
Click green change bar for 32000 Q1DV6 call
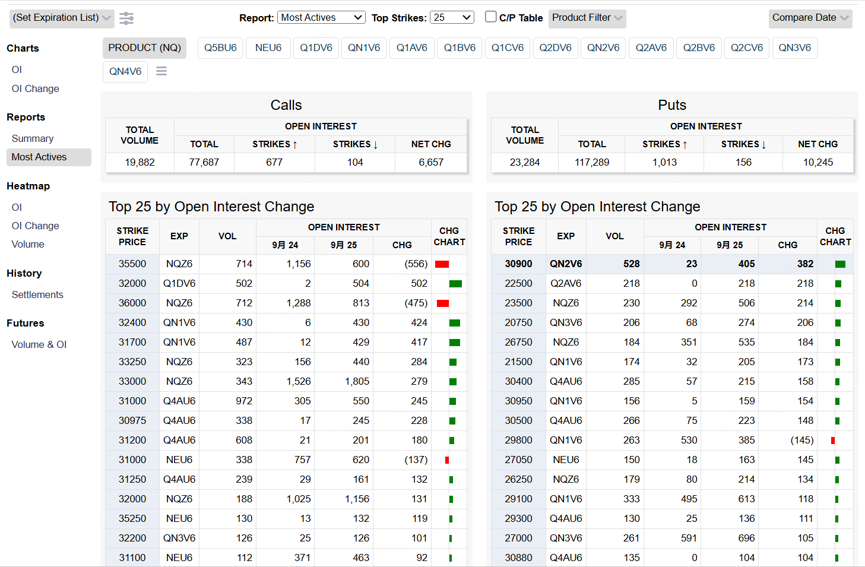pyautogui.click(x=455, y=284)
